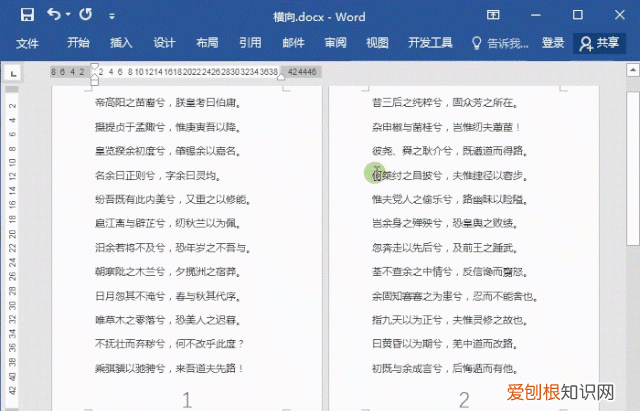This screenshot has height=411, width=640.
Task: Switch to the 设计 tab
Action: click(164, 43)
